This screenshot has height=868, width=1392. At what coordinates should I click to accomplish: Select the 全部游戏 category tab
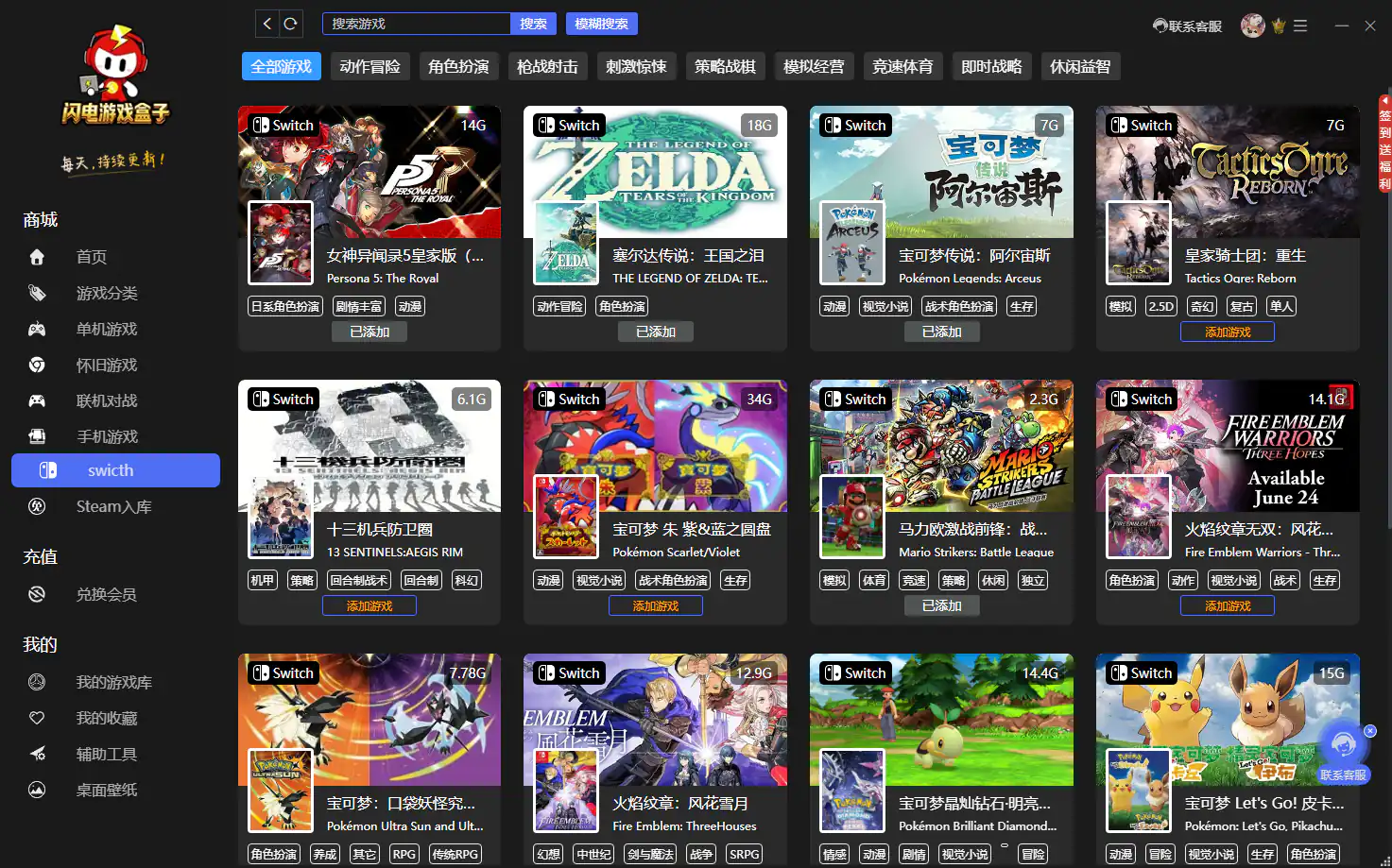coord(282,66)
